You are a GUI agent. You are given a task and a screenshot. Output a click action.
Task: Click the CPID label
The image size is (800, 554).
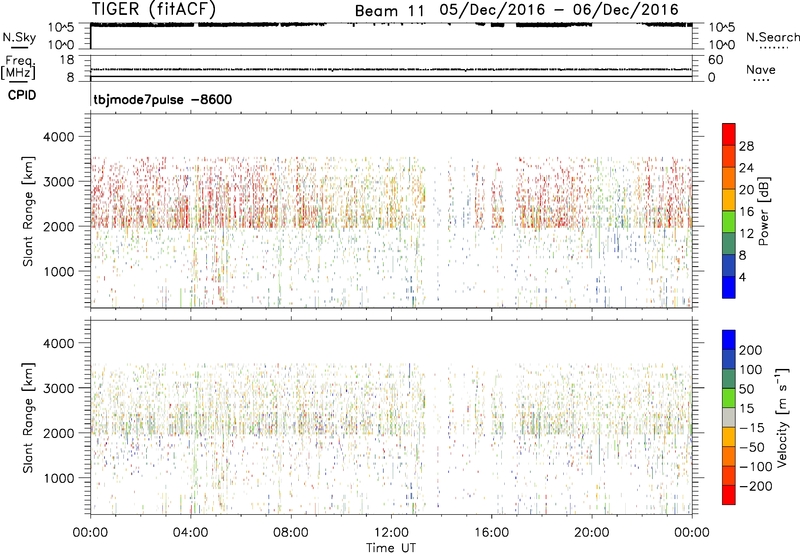click(22, 95)
